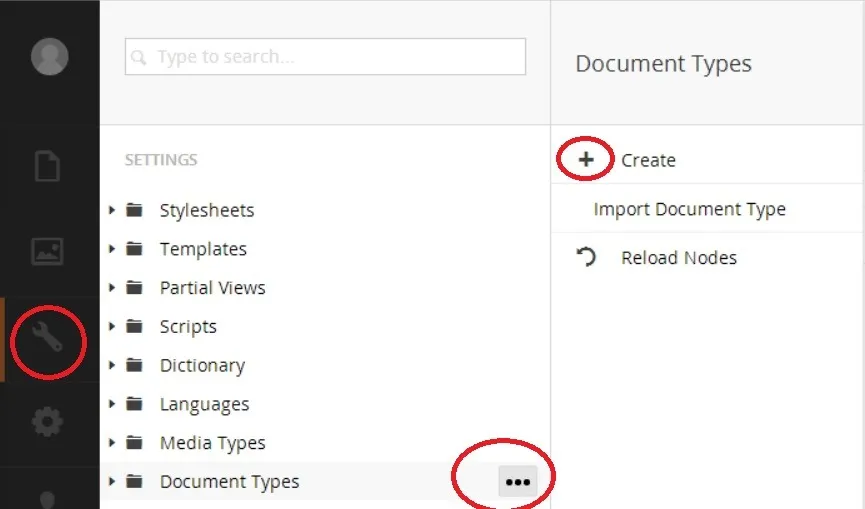Open the Partial Views tree item
Screen dimensions: 865x509
pyautogui.click(x=212, y=288)
